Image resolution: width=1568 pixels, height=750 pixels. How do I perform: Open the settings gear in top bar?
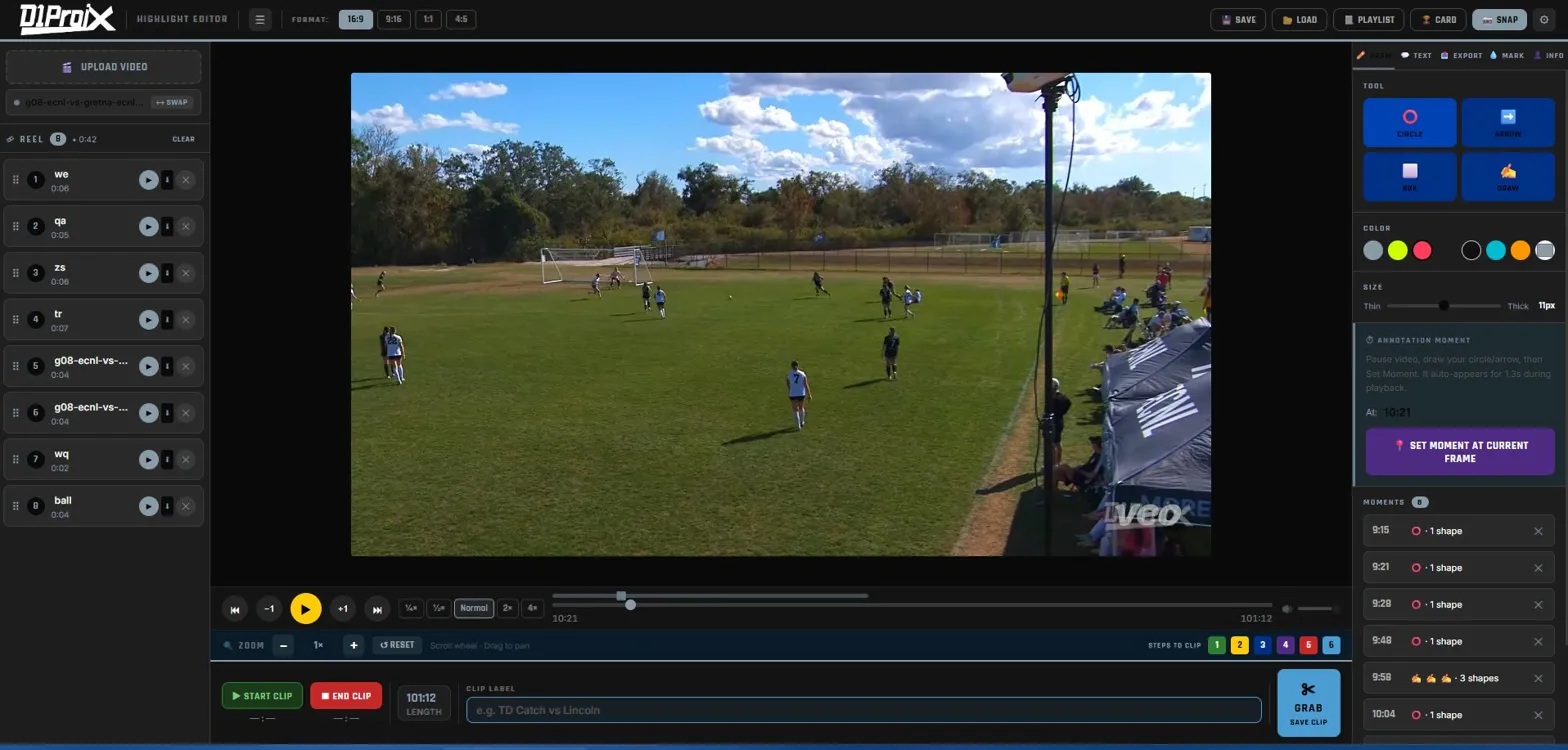[1544, 19]
